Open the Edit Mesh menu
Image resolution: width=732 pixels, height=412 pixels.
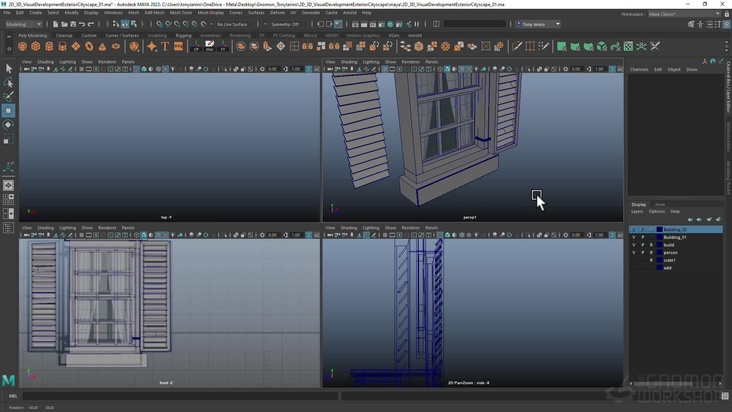tap(155, 13)
